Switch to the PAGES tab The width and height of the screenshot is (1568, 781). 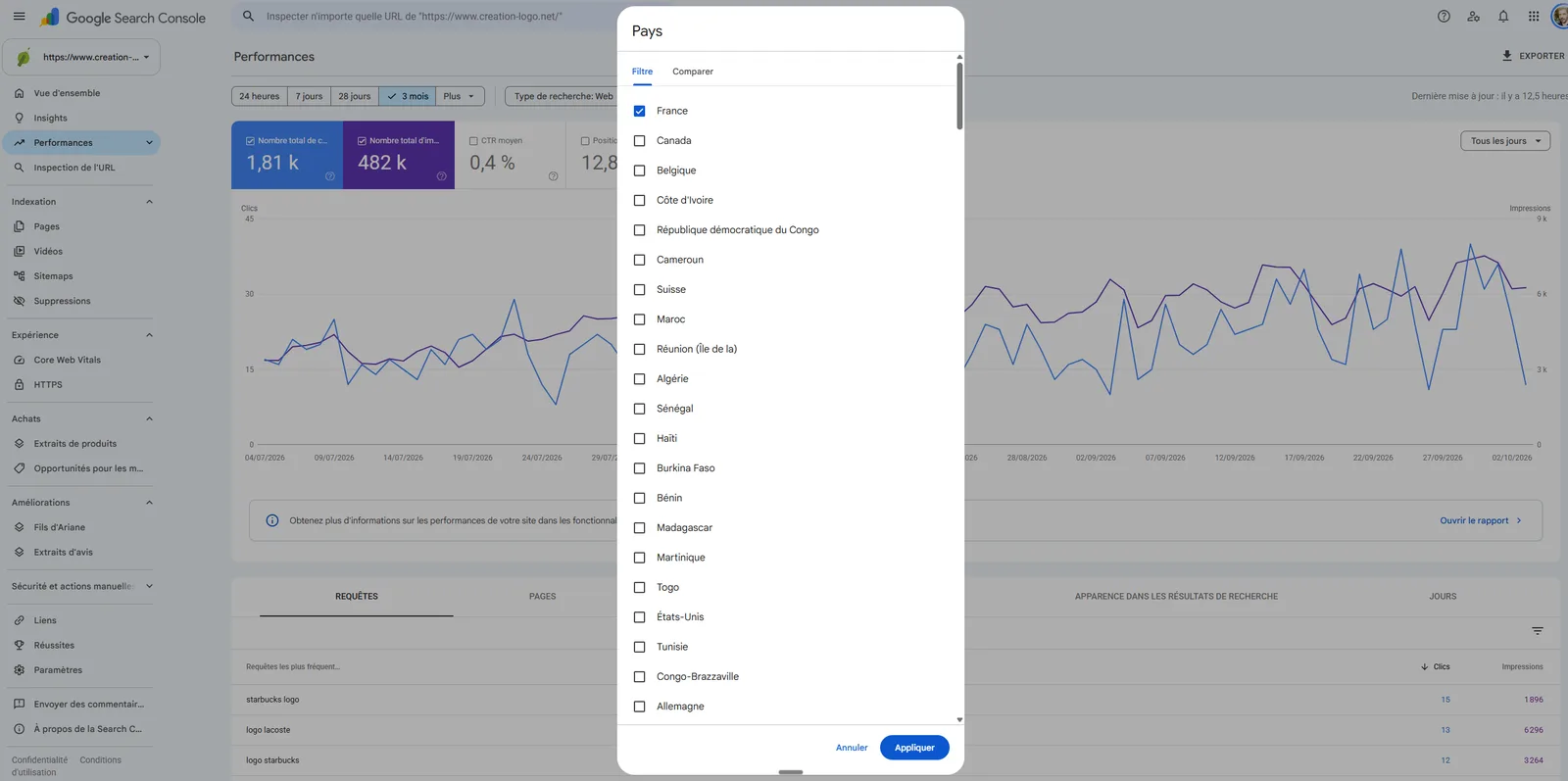(x=542, y=596)
